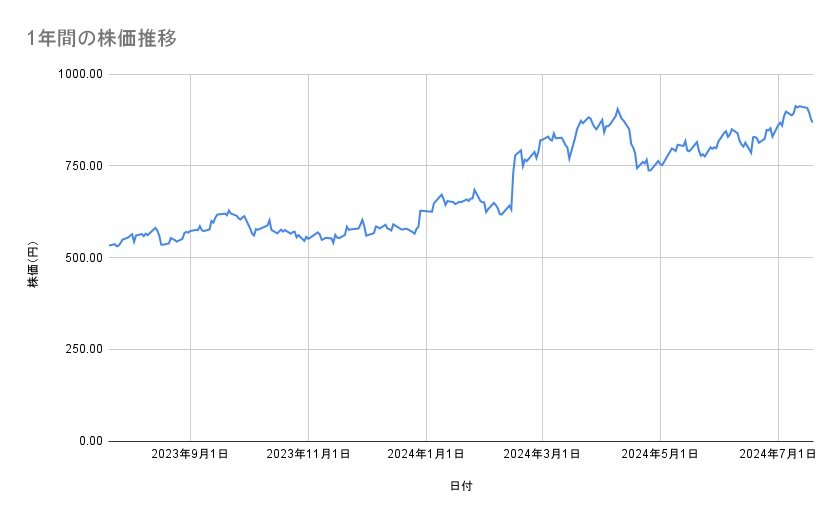Click the 2024年1月1日 date label
This screenshot has height=519, width=839.
[426, 455]
